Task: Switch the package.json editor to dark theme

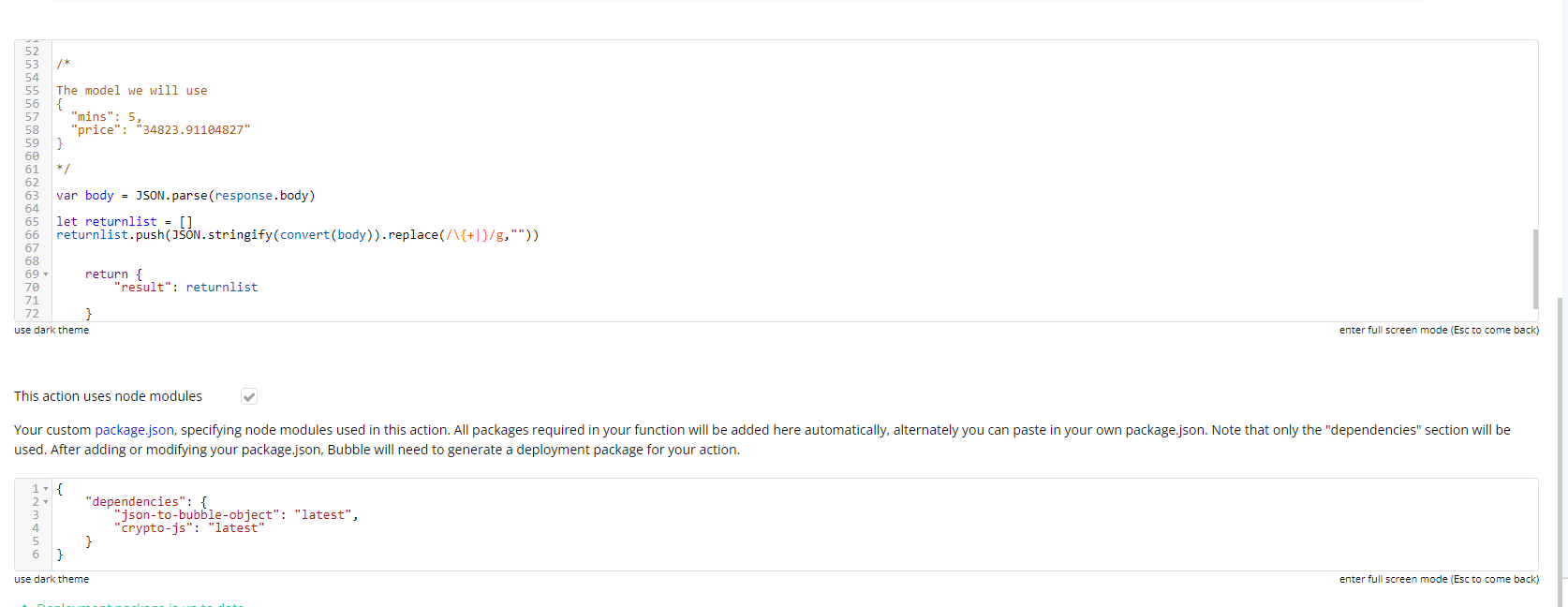Action: click(x=52, y=579)
